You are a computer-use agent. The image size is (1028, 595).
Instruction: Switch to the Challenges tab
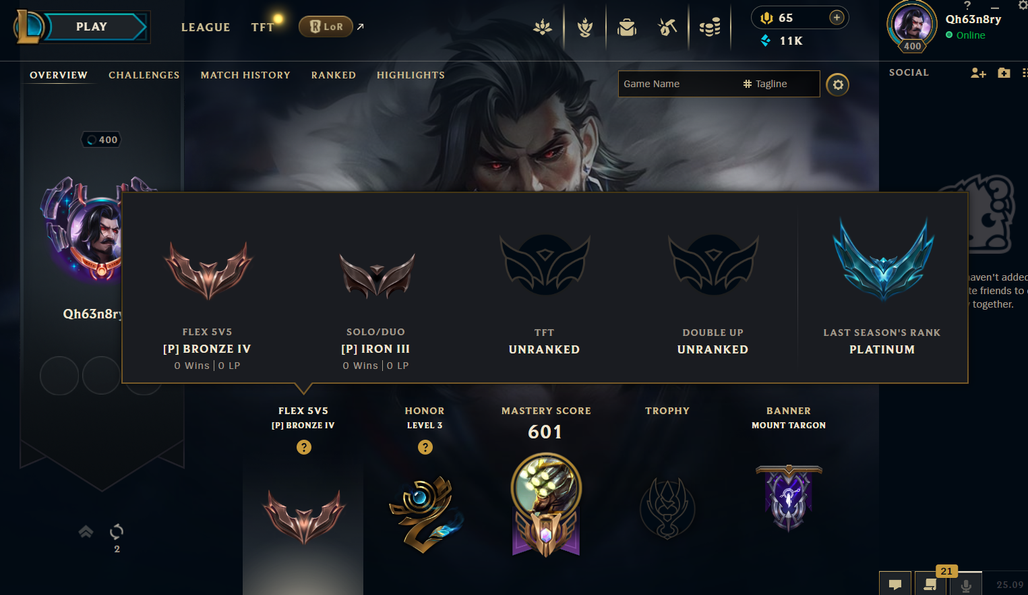tap(144, 75)
